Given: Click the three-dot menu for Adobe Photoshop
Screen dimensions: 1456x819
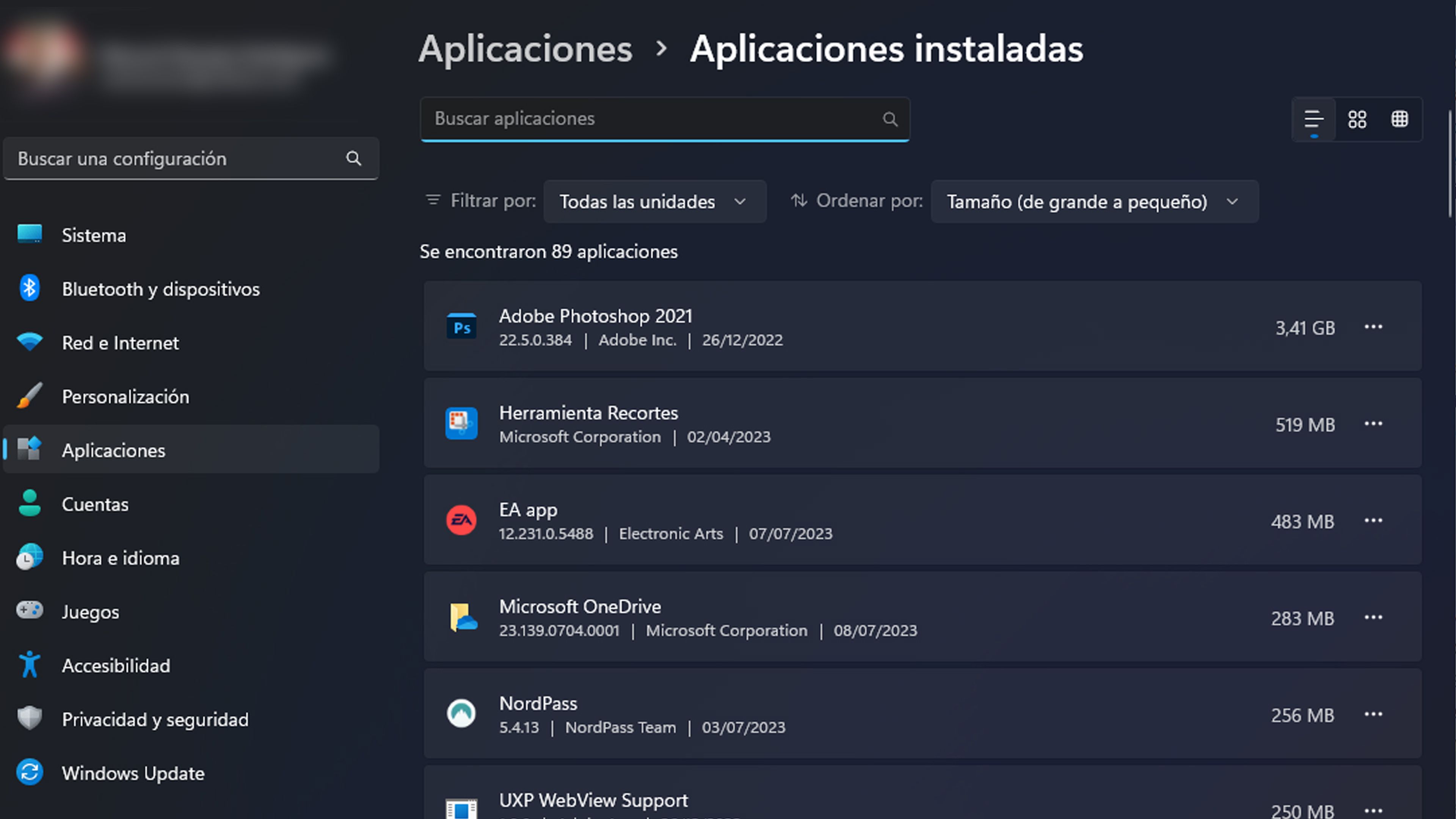Looking at the screenshot, I should click(1374, 327).
